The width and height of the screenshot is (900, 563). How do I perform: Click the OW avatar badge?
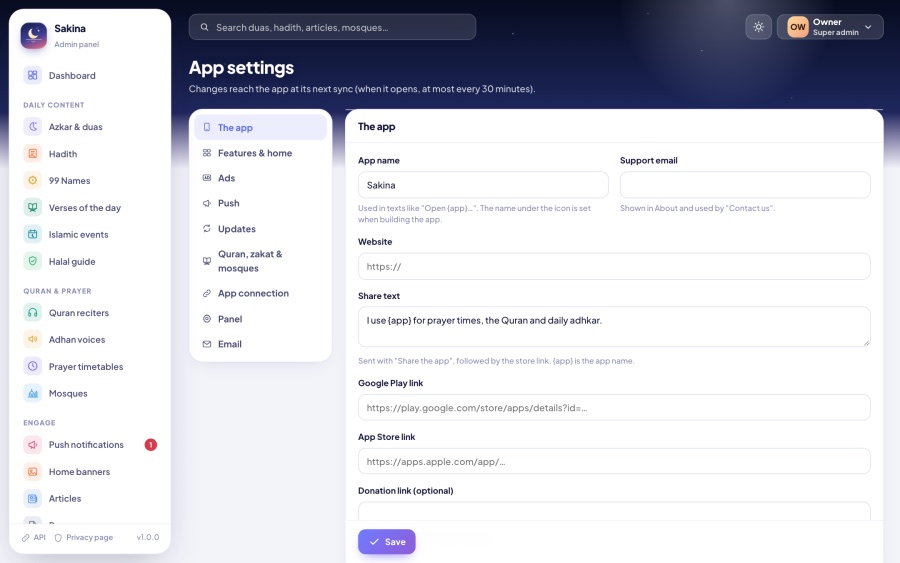coord(798,27)
